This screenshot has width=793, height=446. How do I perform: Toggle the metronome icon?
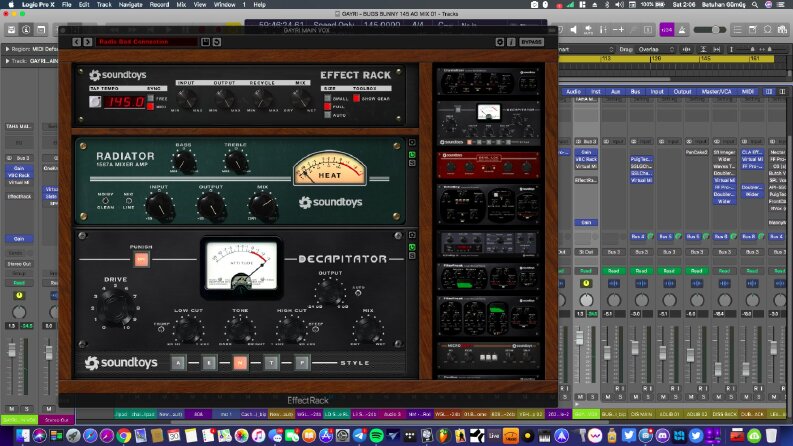pos(682,30)
